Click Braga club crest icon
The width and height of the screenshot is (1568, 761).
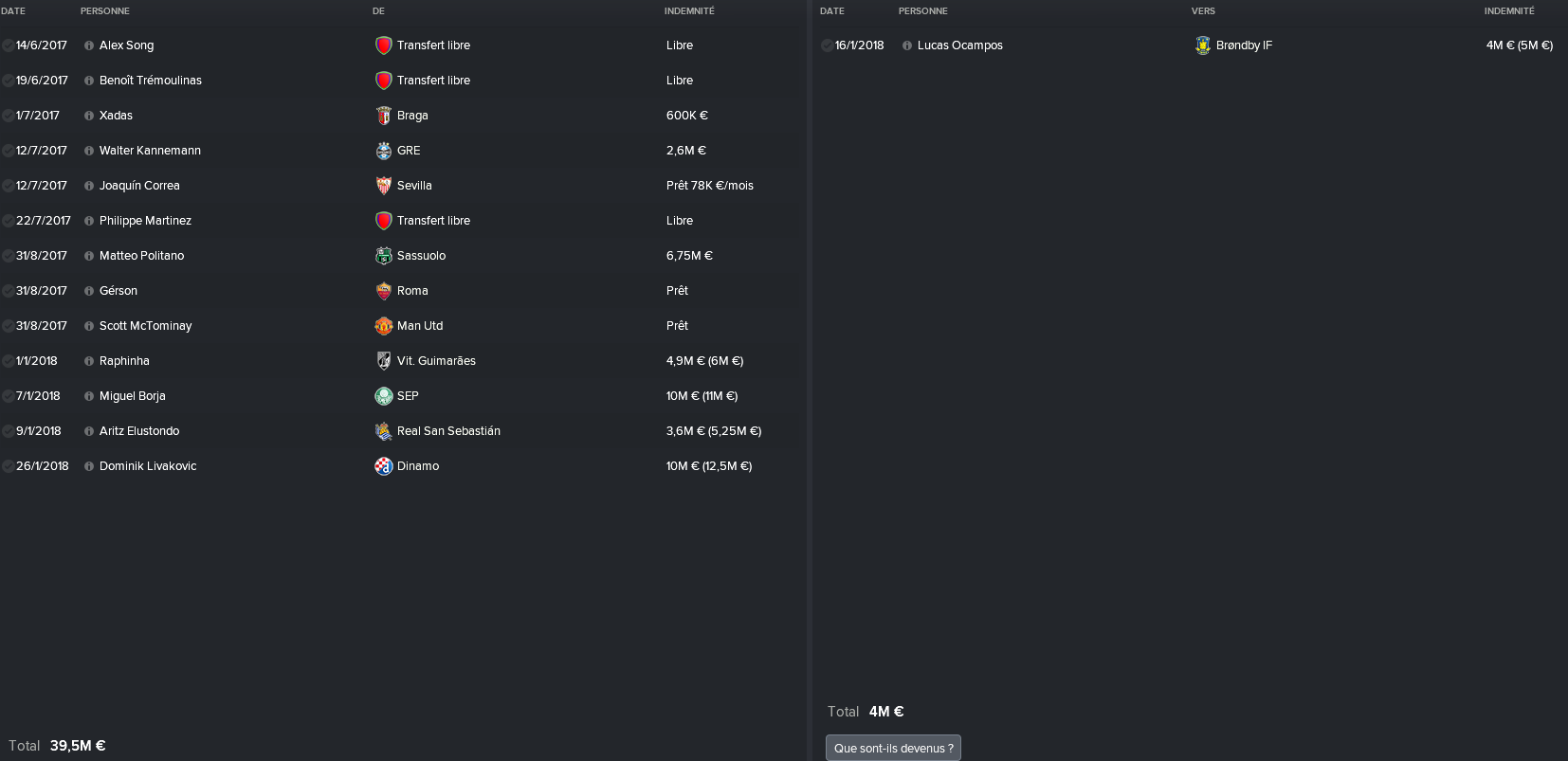(384, 116)
